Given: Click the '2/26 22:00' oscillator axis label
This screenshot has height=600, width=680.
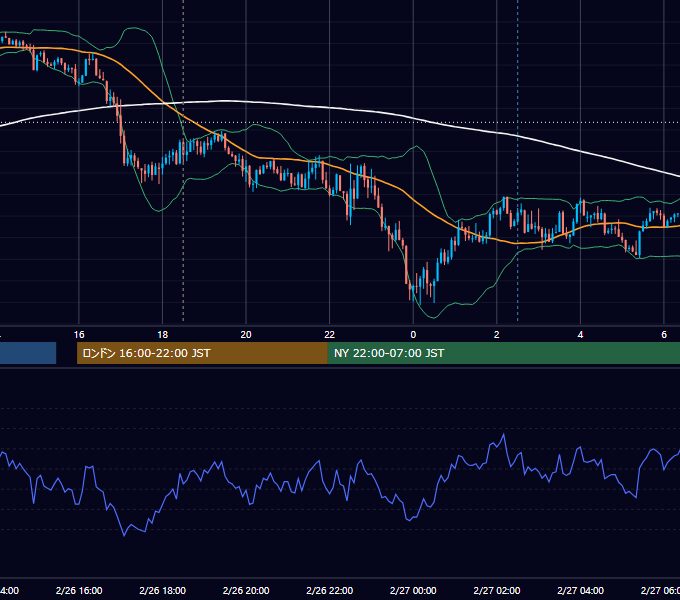Looking at the screenshot, I should click(x=330, y=590).
